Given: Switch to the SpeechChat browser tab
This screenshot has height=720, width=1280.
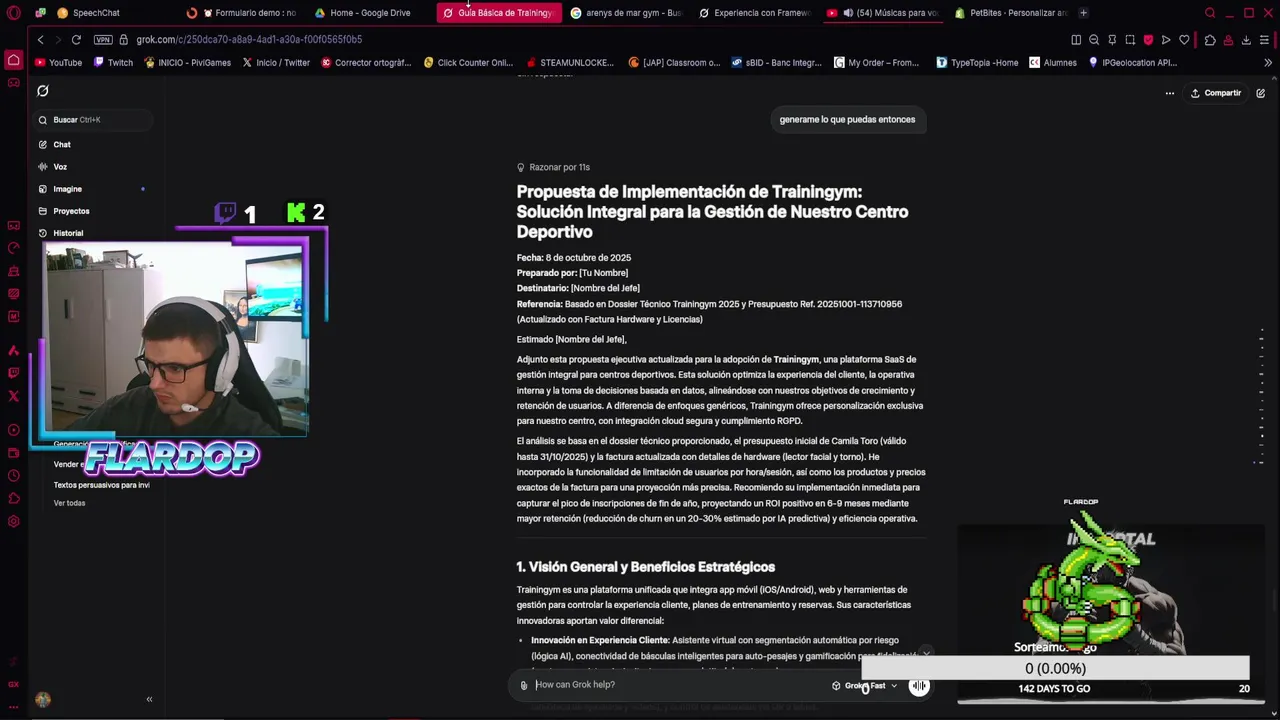Looking at the screenshot, I should [96, 13].
